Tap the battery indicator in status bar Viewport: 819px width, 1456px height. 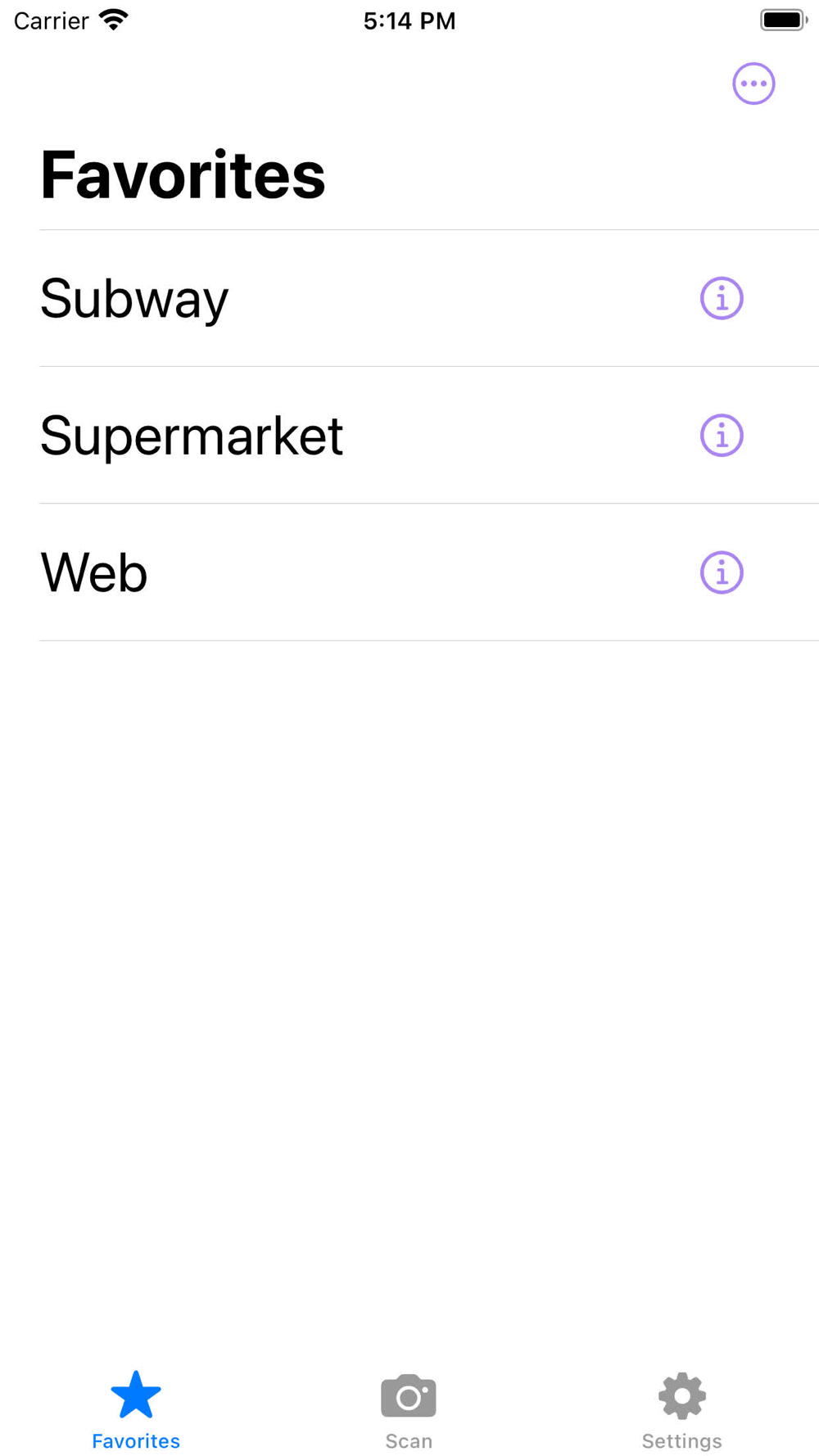[783, 20]
